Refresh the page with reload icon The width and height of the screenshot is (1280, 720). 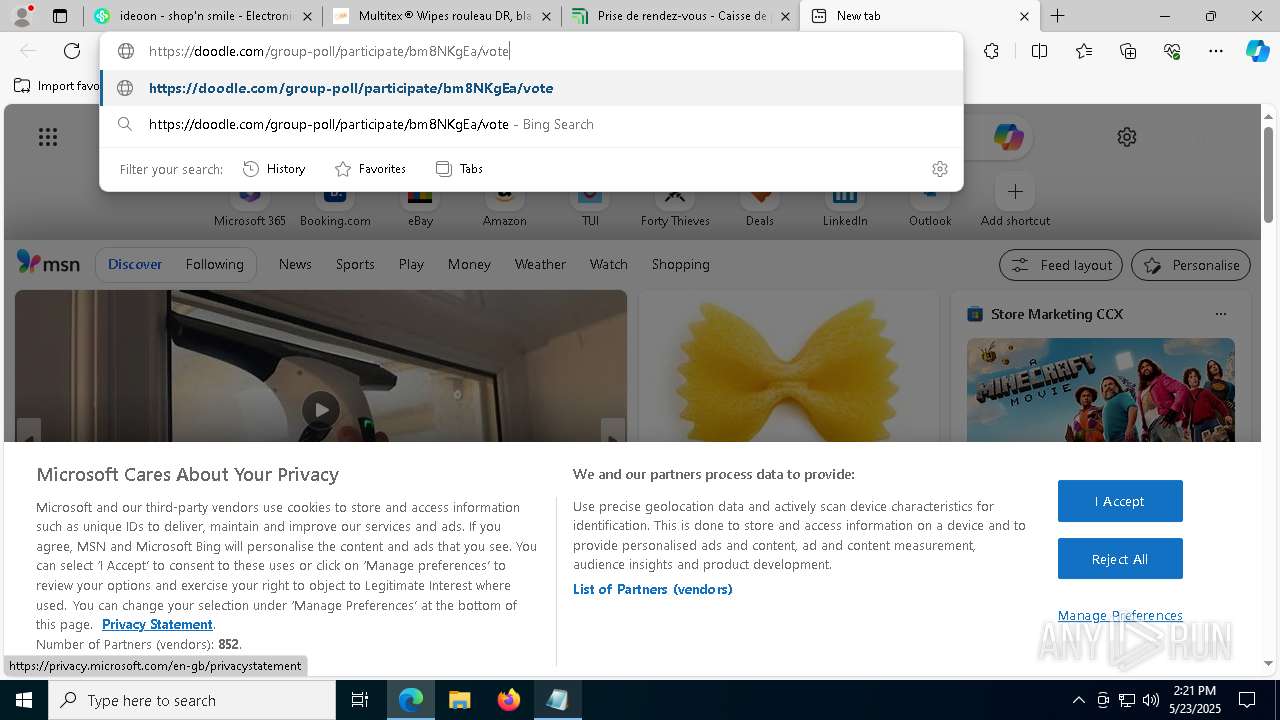(x=72, y=51)
